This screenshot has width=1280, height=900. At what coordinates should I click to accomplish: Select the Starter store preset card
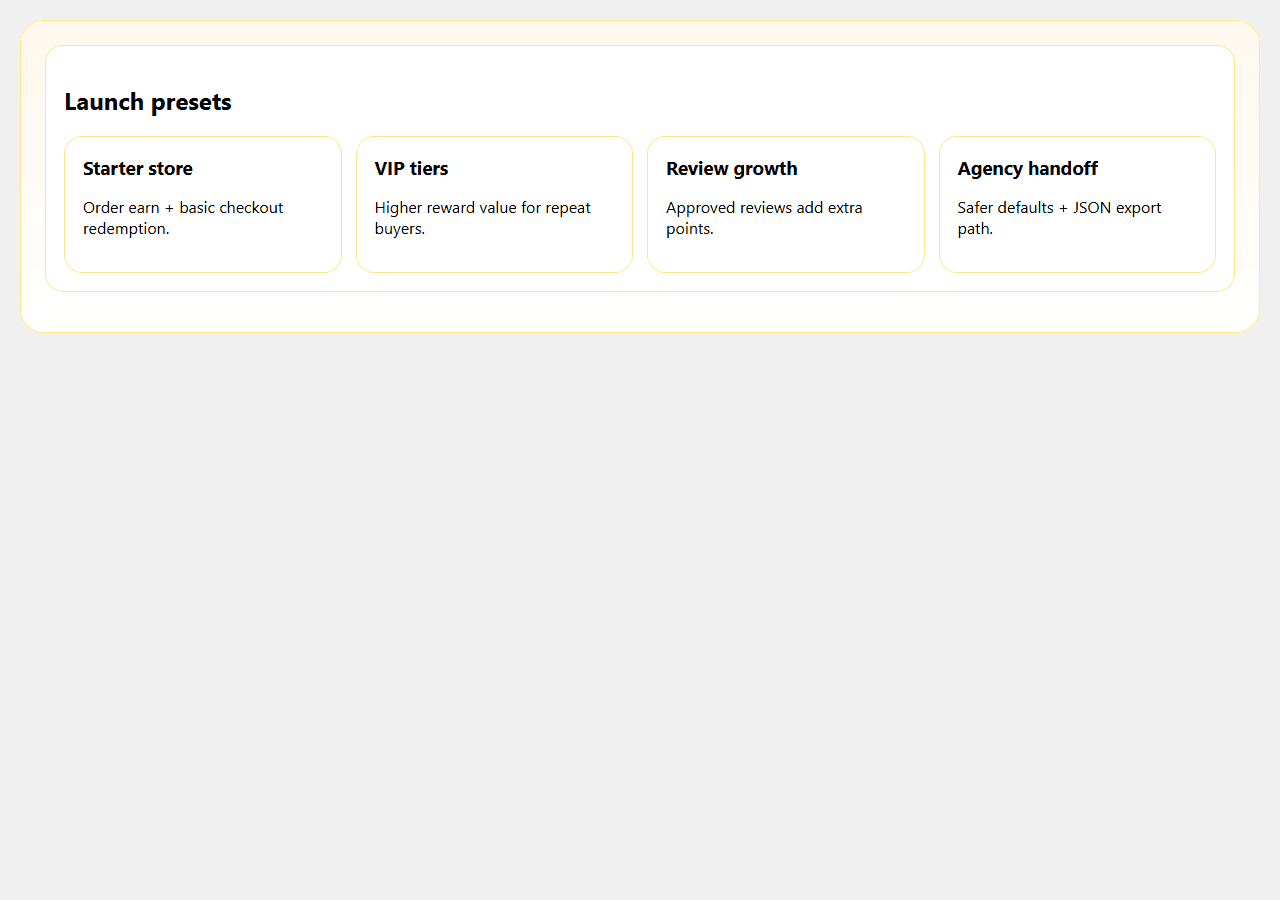pyautogui.click(x=203, y=204)
